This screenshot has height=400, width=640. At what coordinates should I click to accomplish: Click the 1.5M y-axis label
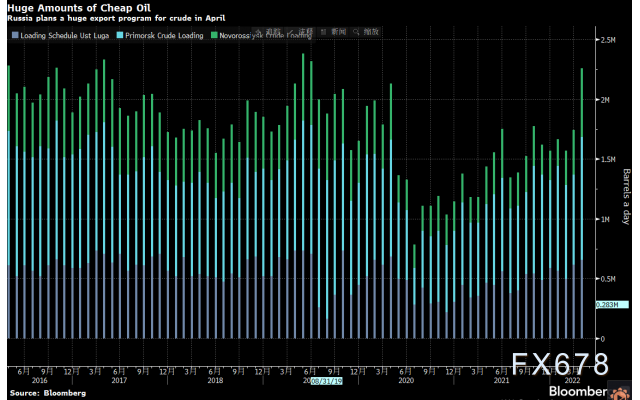coord(608,160)
